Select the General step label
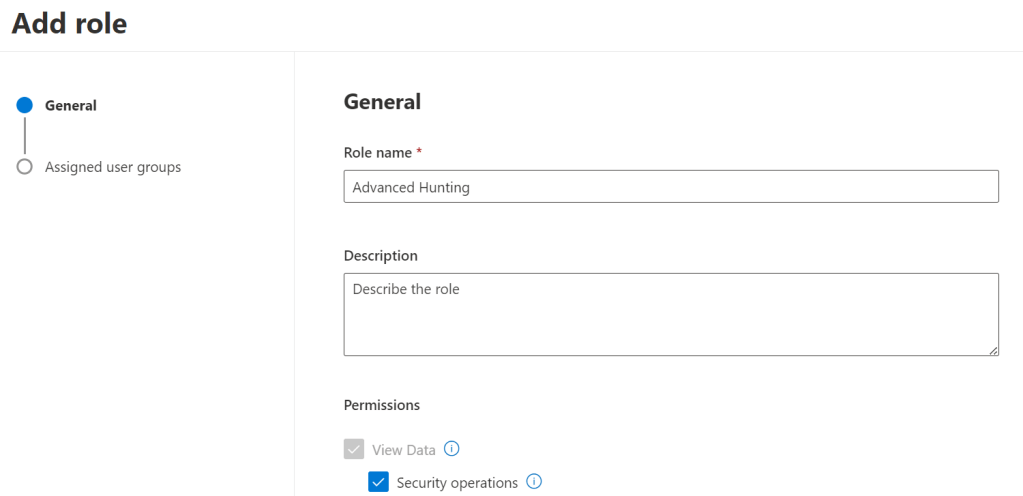The height and width of the screenshot is (496, 1023). tap(71, 105)
